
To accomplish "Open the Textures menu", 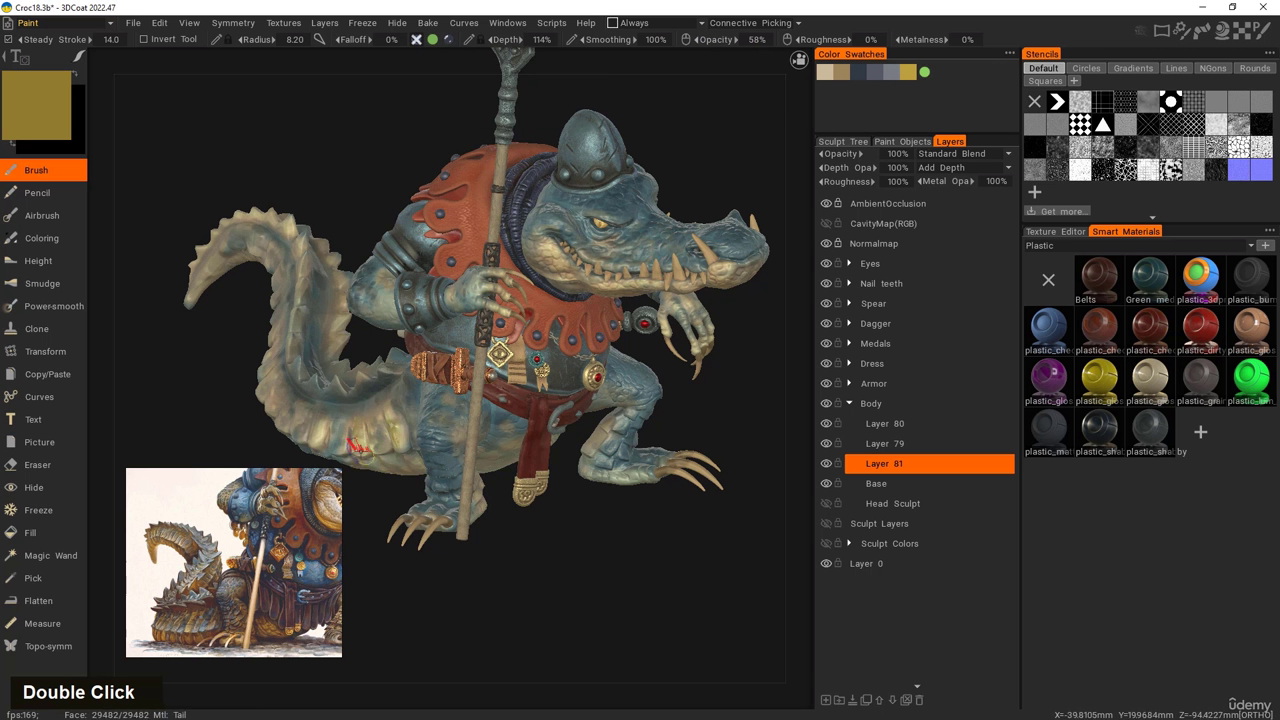I will [x=283, y=23].
